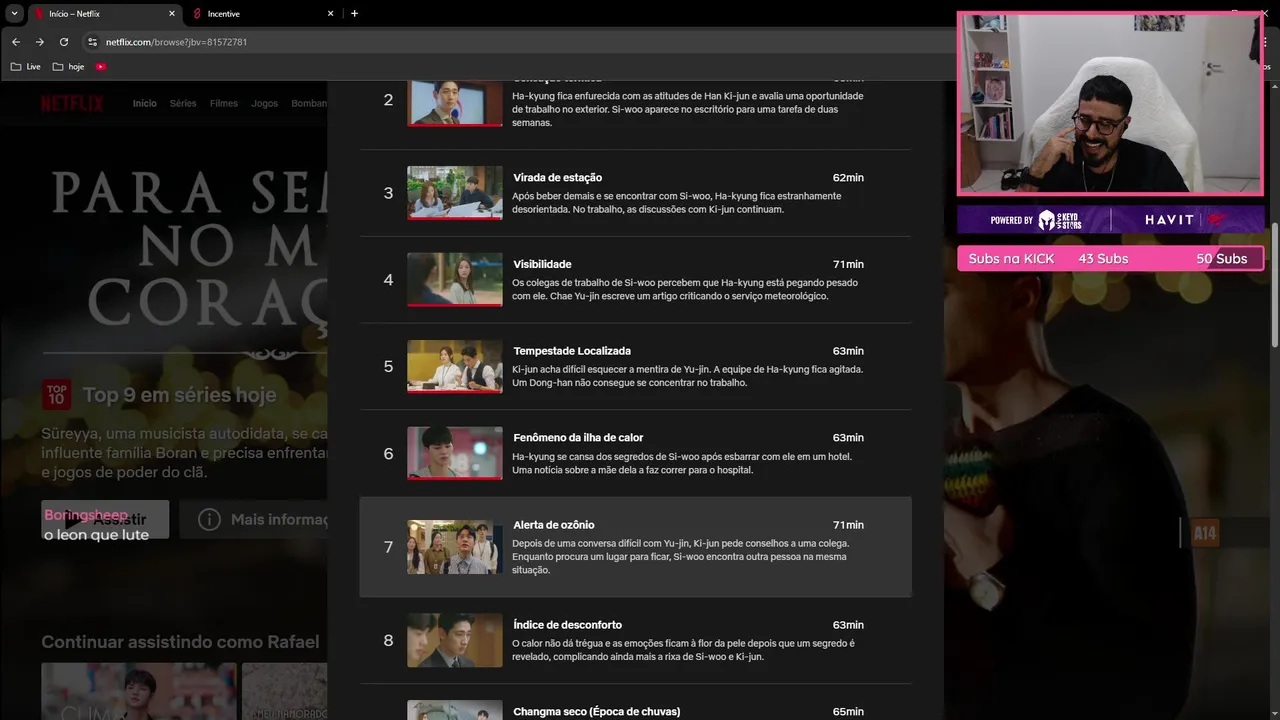Screen dimensions: 1280x720
Task: Play the Virada de estação episode thumbnail
Action: (x=455, y=193)
